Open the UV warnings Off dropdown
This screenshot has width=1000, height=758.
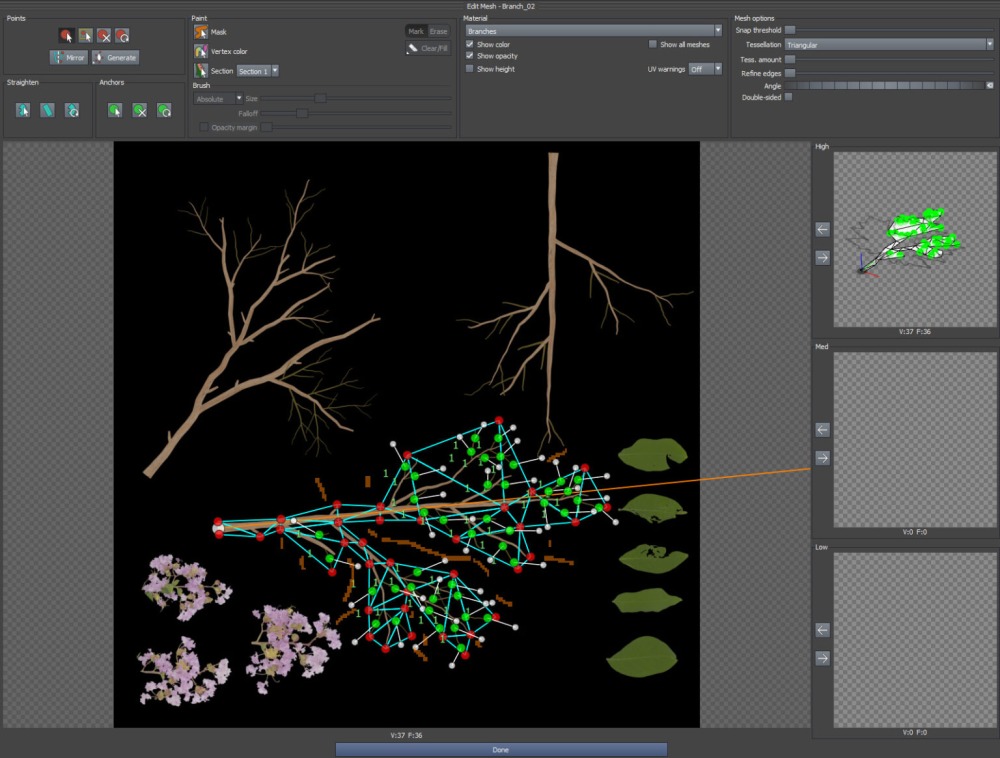705,69
